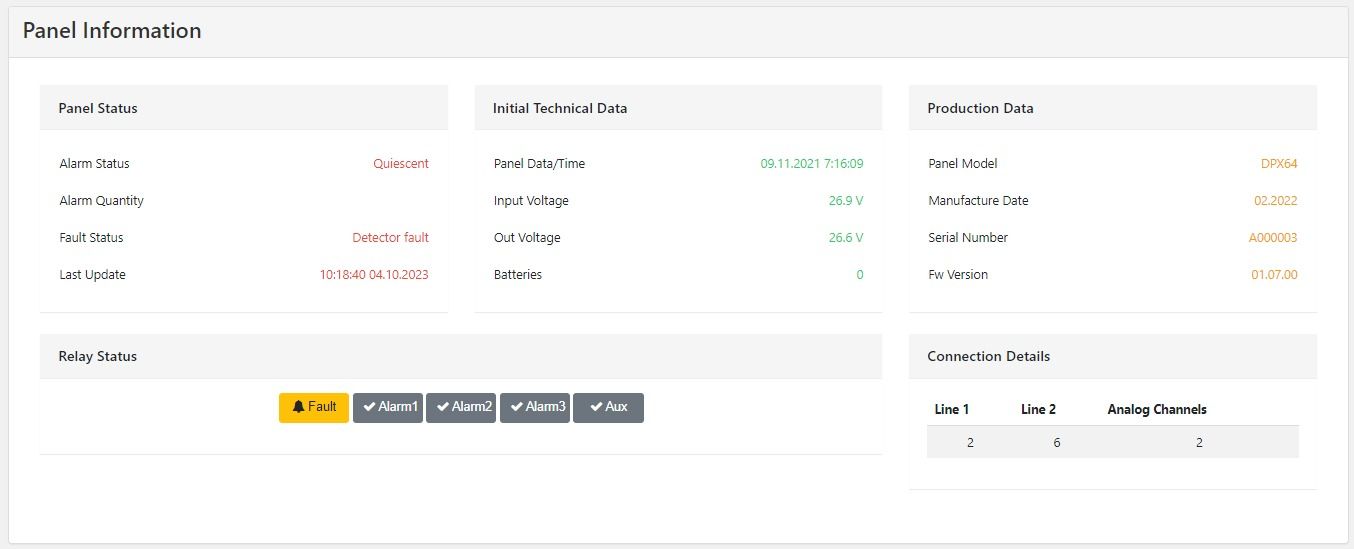Select the Last Update timestamp value
The width and height of the screenshot is (1354, 549).
(x=374, y=275)
